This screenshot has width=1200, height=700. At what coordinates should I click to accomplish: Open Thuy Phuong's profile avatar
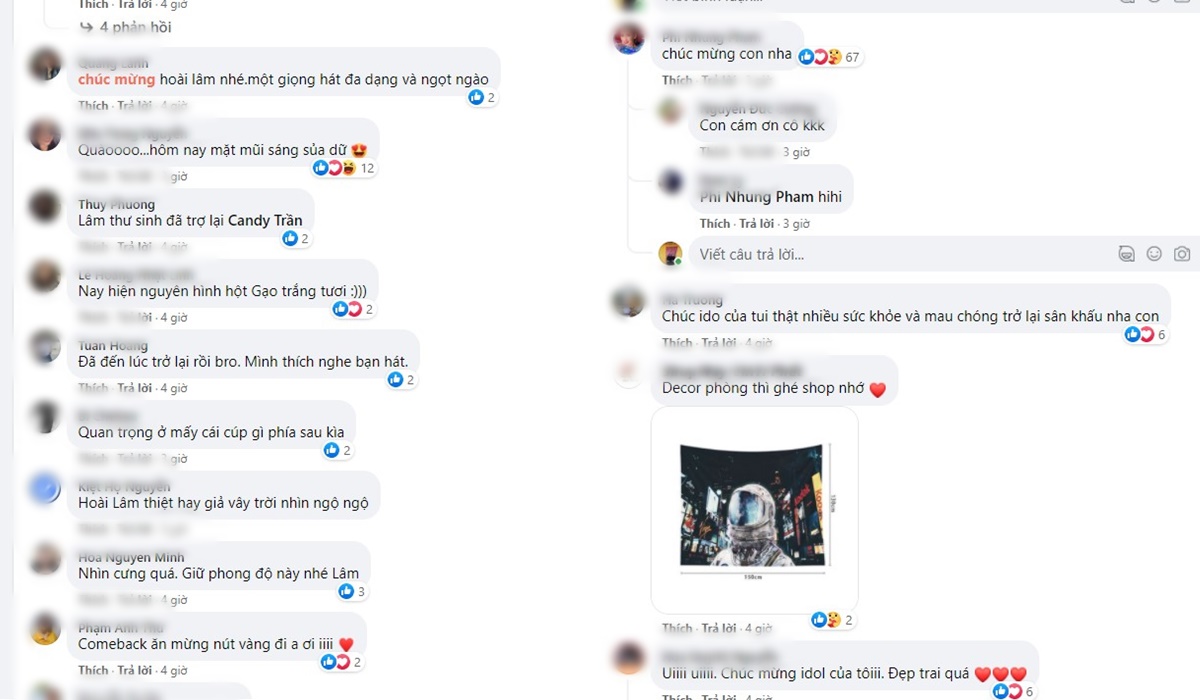pos(45,206)
